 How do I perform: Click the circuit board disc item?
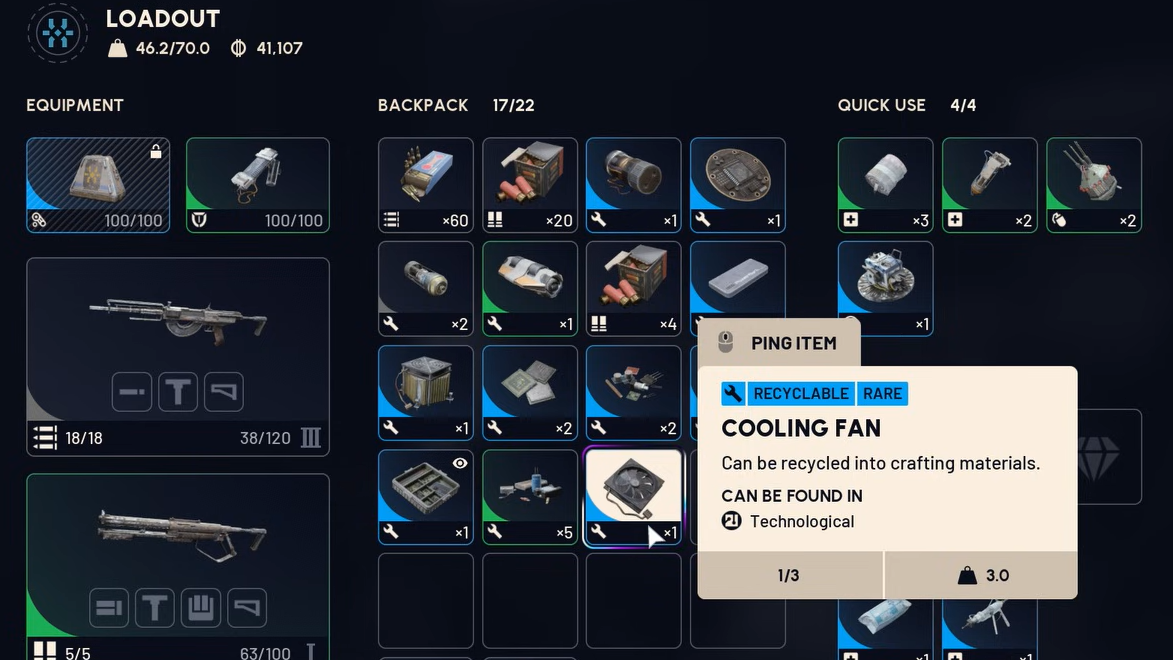[x=738, y=185]
